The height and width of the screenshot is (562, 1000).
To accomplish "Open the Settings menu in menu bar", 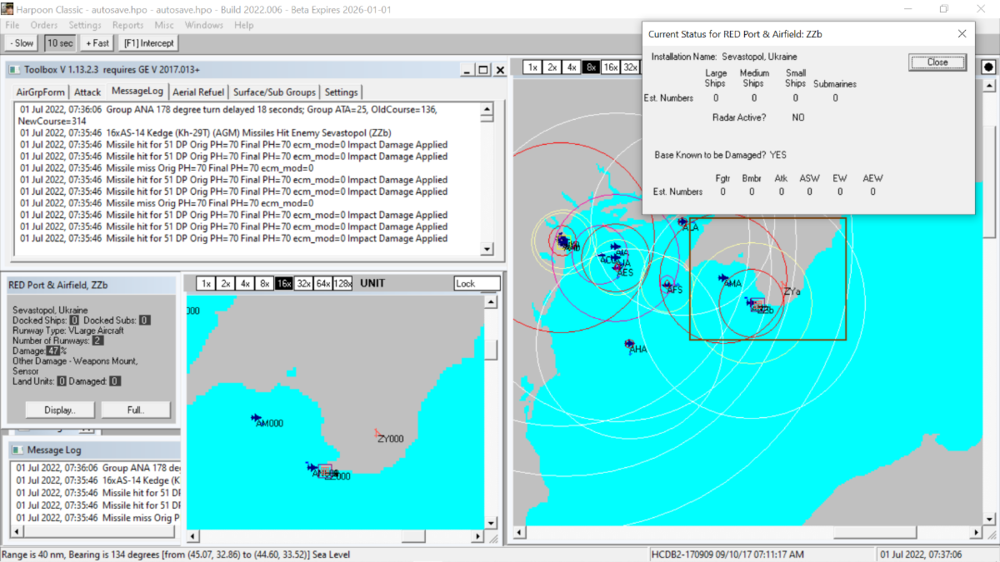I will (x=85, y=25).
